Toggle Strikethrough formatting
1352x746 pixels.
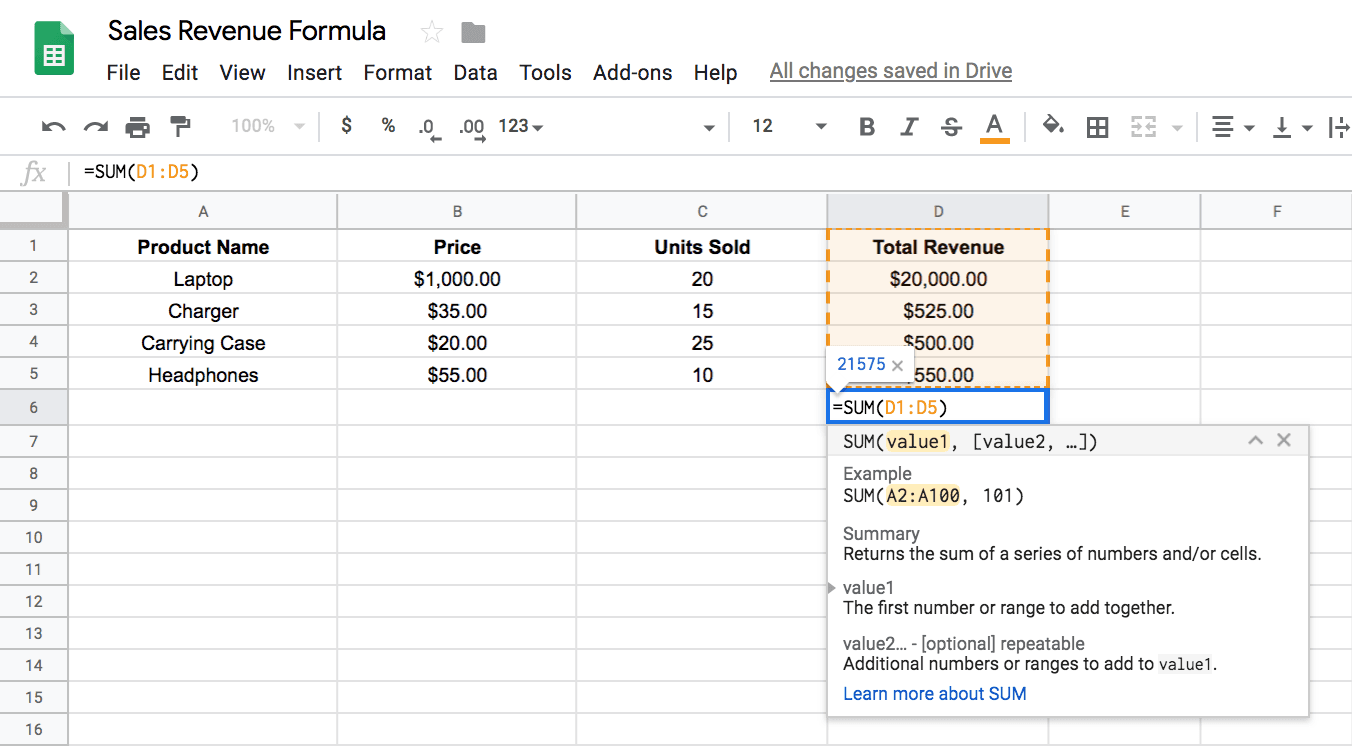click(x=952, y=127)
